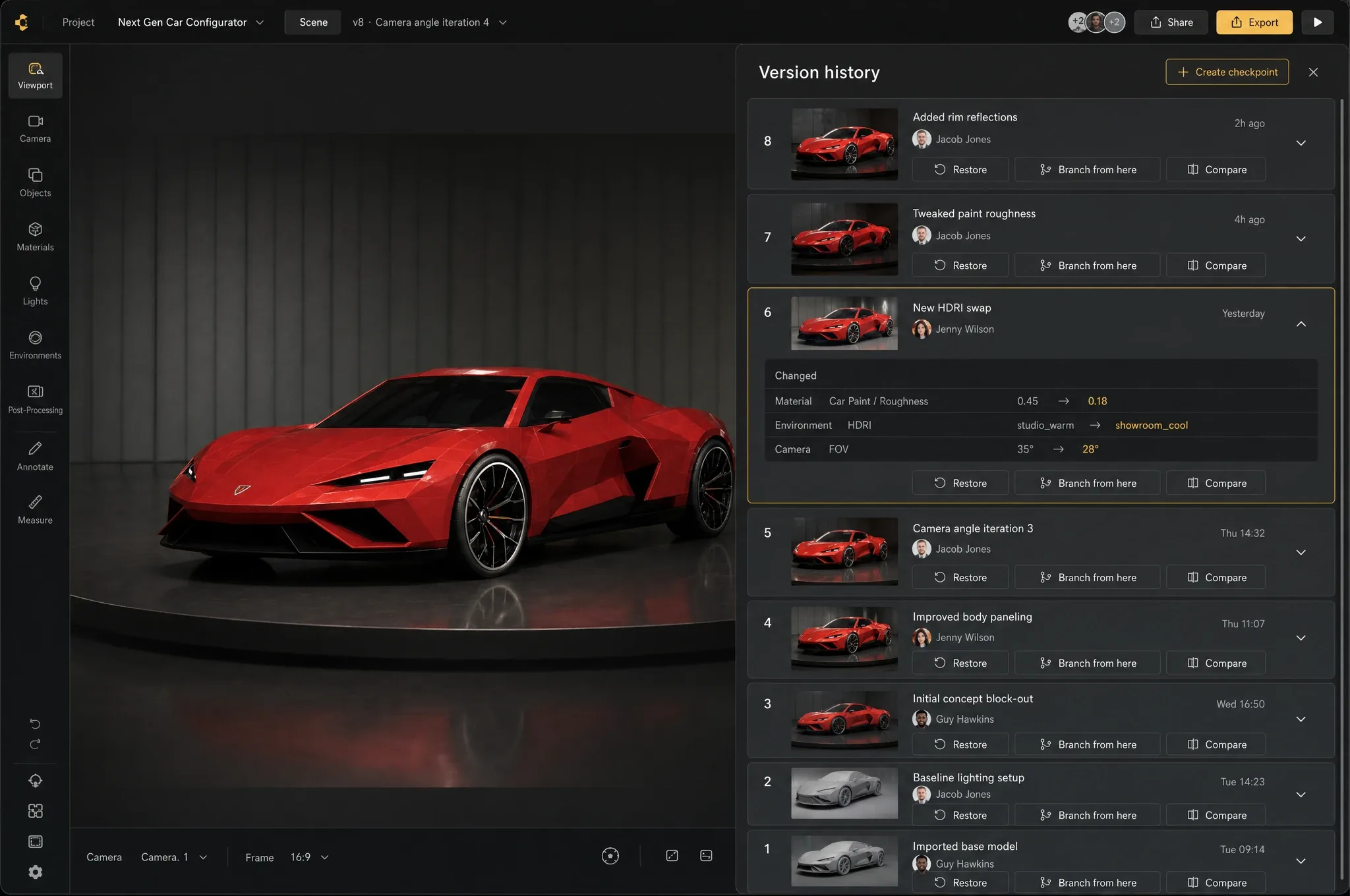Click the Project label in top bar

coord(78,22)
